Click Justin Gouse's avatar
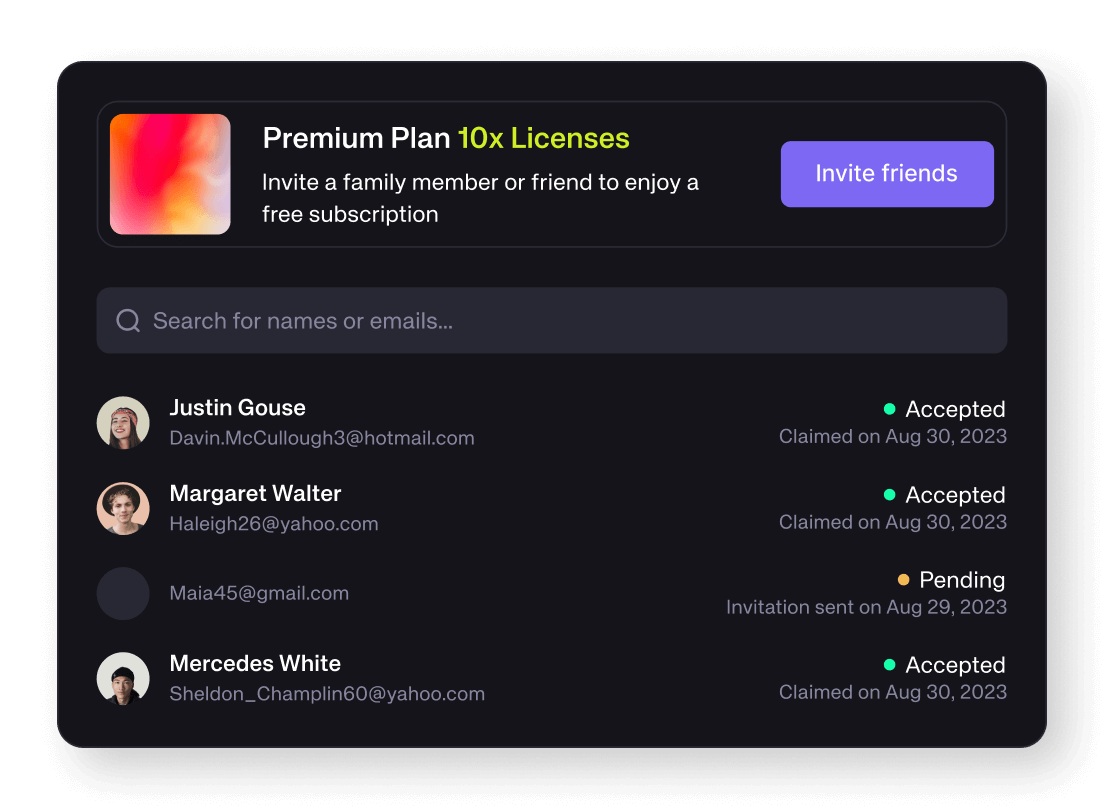Image resolution: width=1110 pixels, height=810 pixels. click(x=123, y=423)
